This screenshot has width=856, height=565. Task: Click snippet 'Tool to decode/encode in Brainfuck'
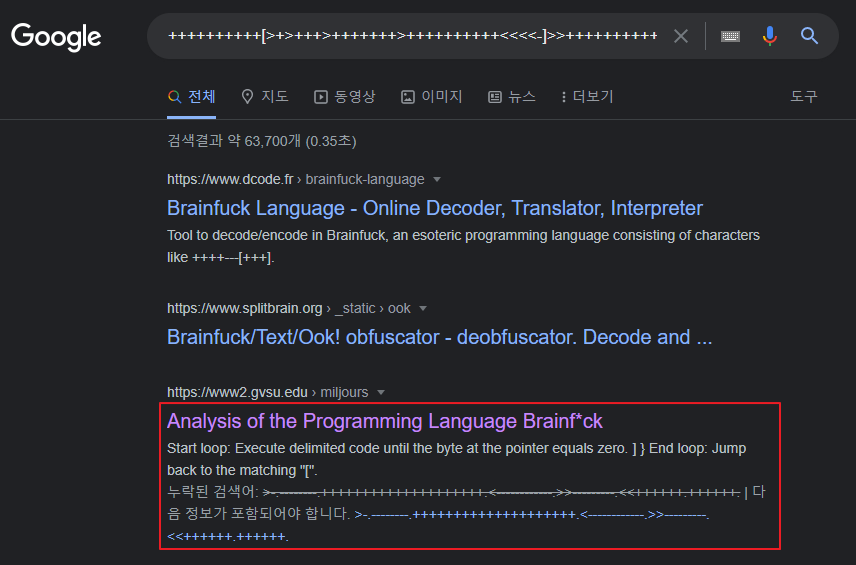tap(463, 246)
